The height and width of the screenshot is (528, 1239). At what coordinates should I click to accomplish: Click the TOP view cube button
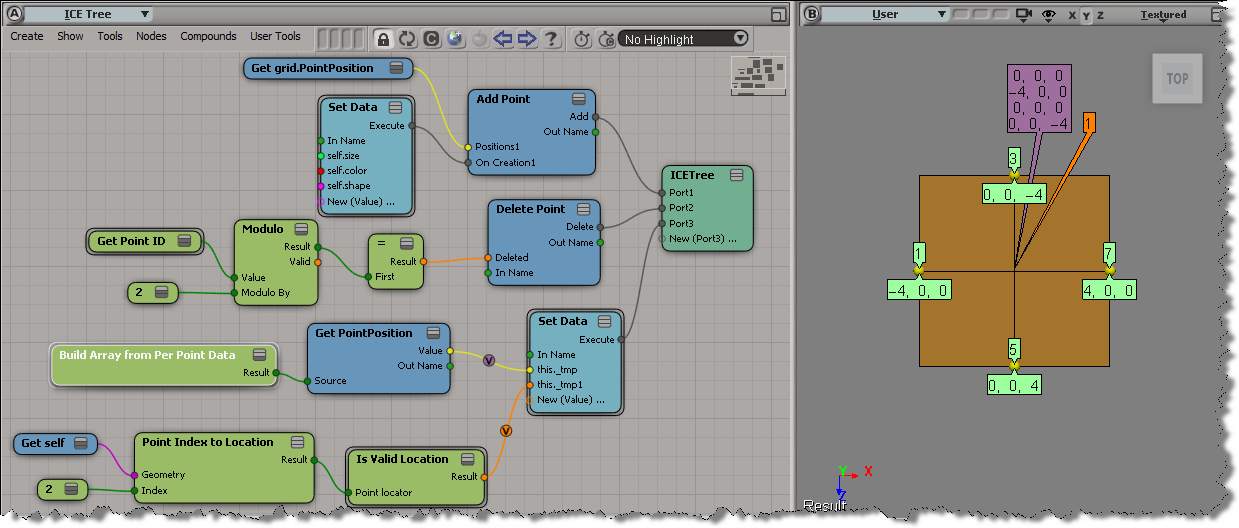pyautogui.click(x=1177, y=79)
